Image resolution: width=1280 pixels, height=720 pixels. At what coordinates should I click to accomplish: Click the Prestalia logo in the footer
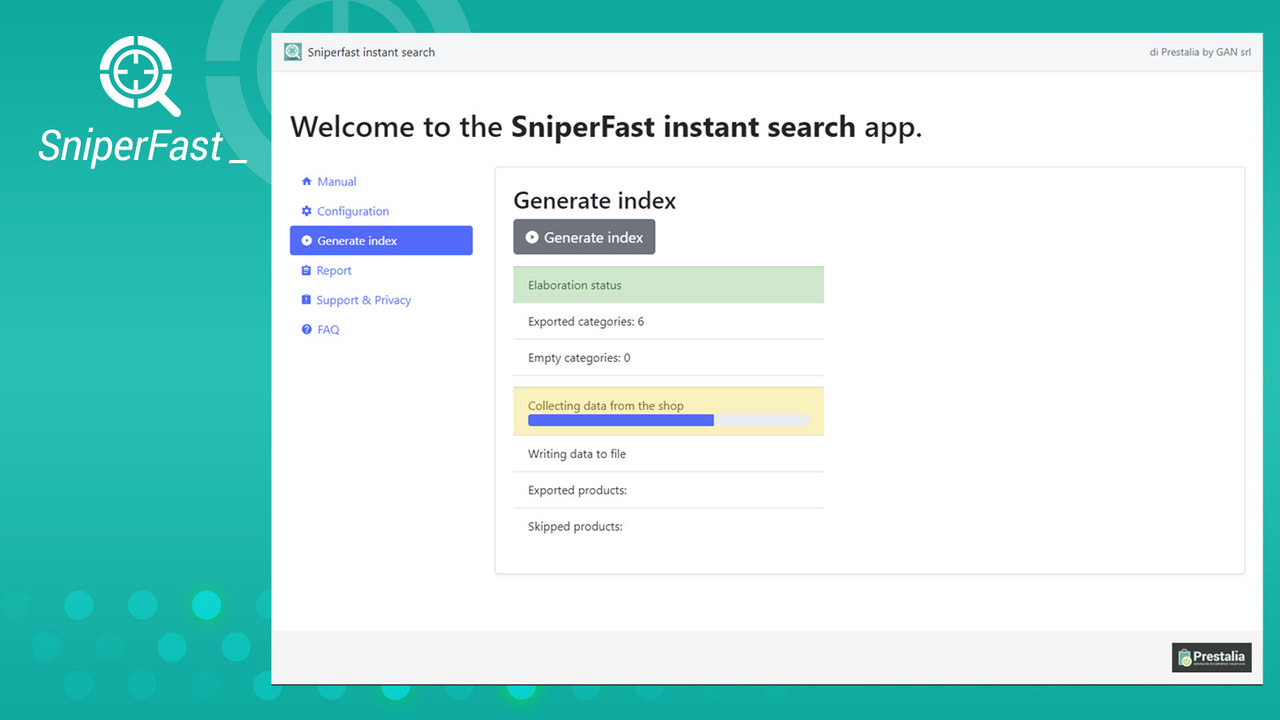click(1211, 657)
